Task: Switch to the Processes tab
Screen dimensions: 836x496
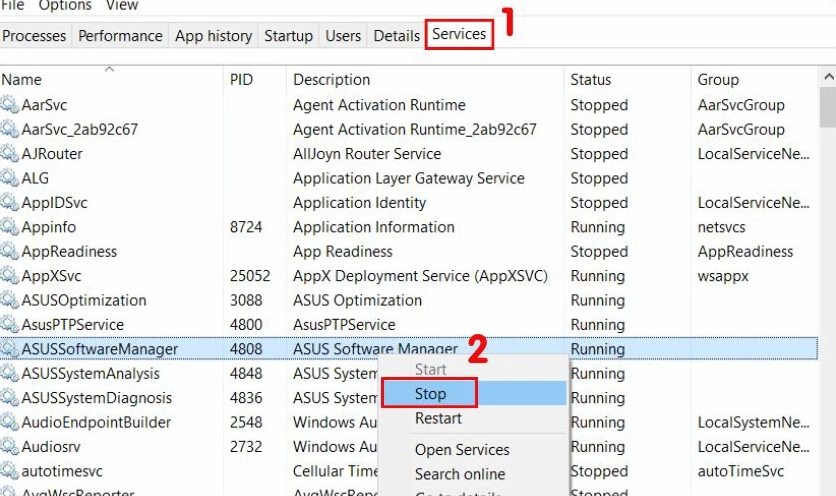Action: click(34, 36)
